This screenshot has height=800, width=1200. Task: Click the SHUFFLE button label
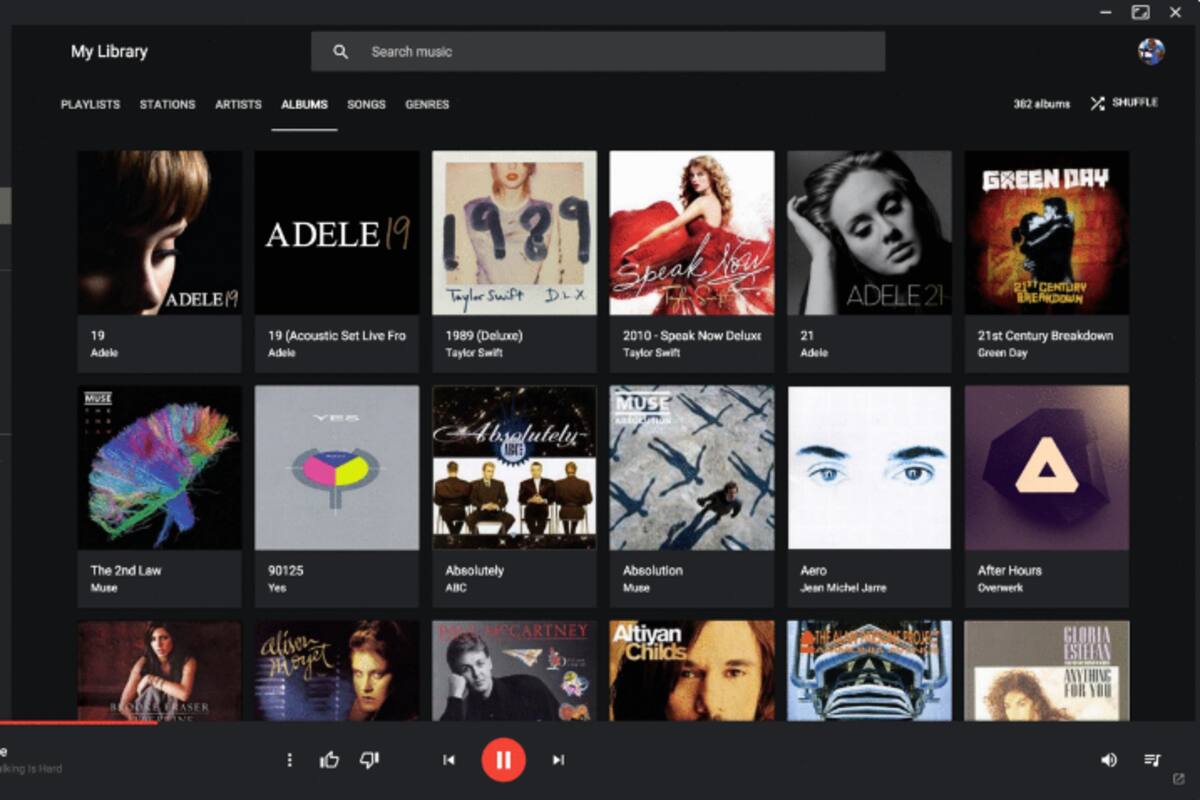pyautogui.click(x=1135, y=103)
